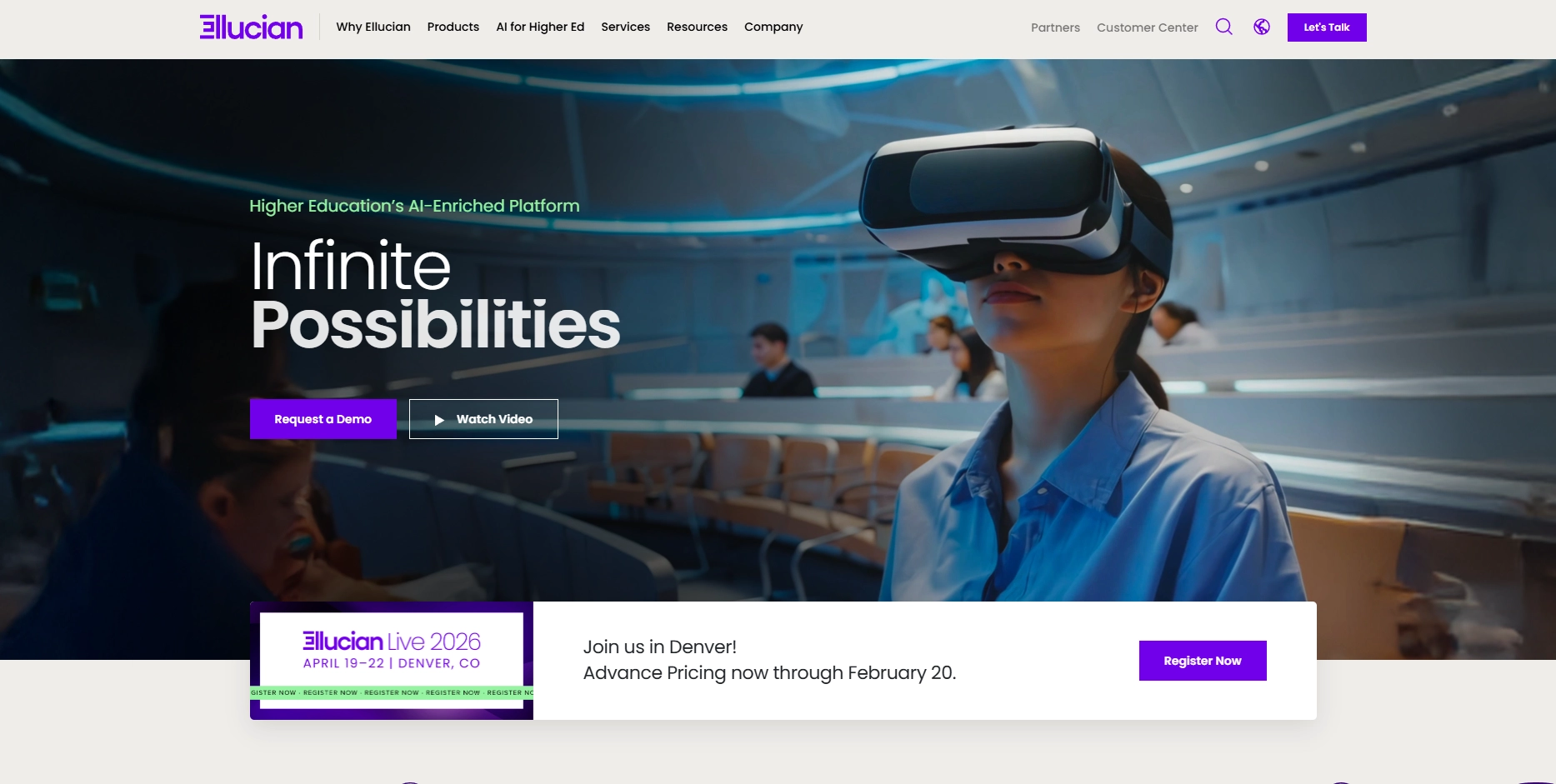Open the Resources menu
This screenshot has height=784, width=1556.
[697, 27]
